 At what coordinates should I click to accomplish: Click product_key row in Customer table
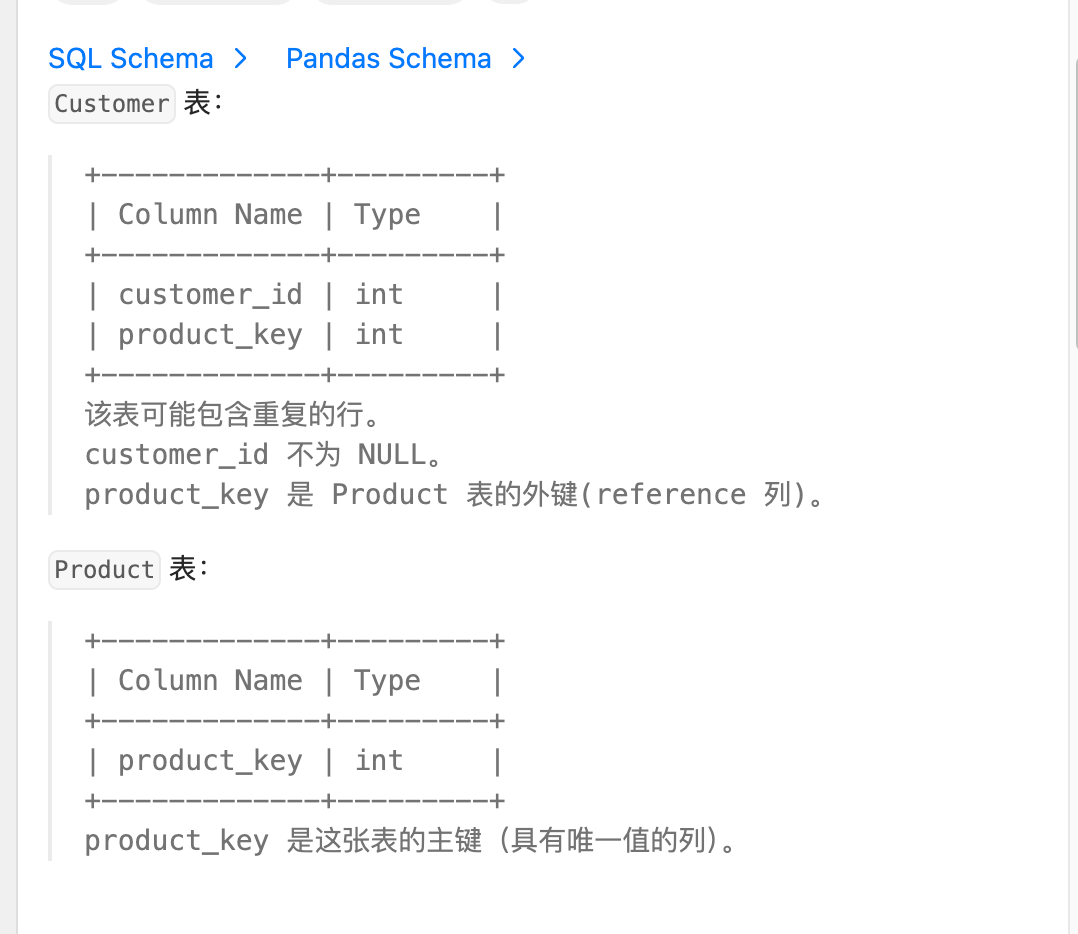[x=210, y=335]
